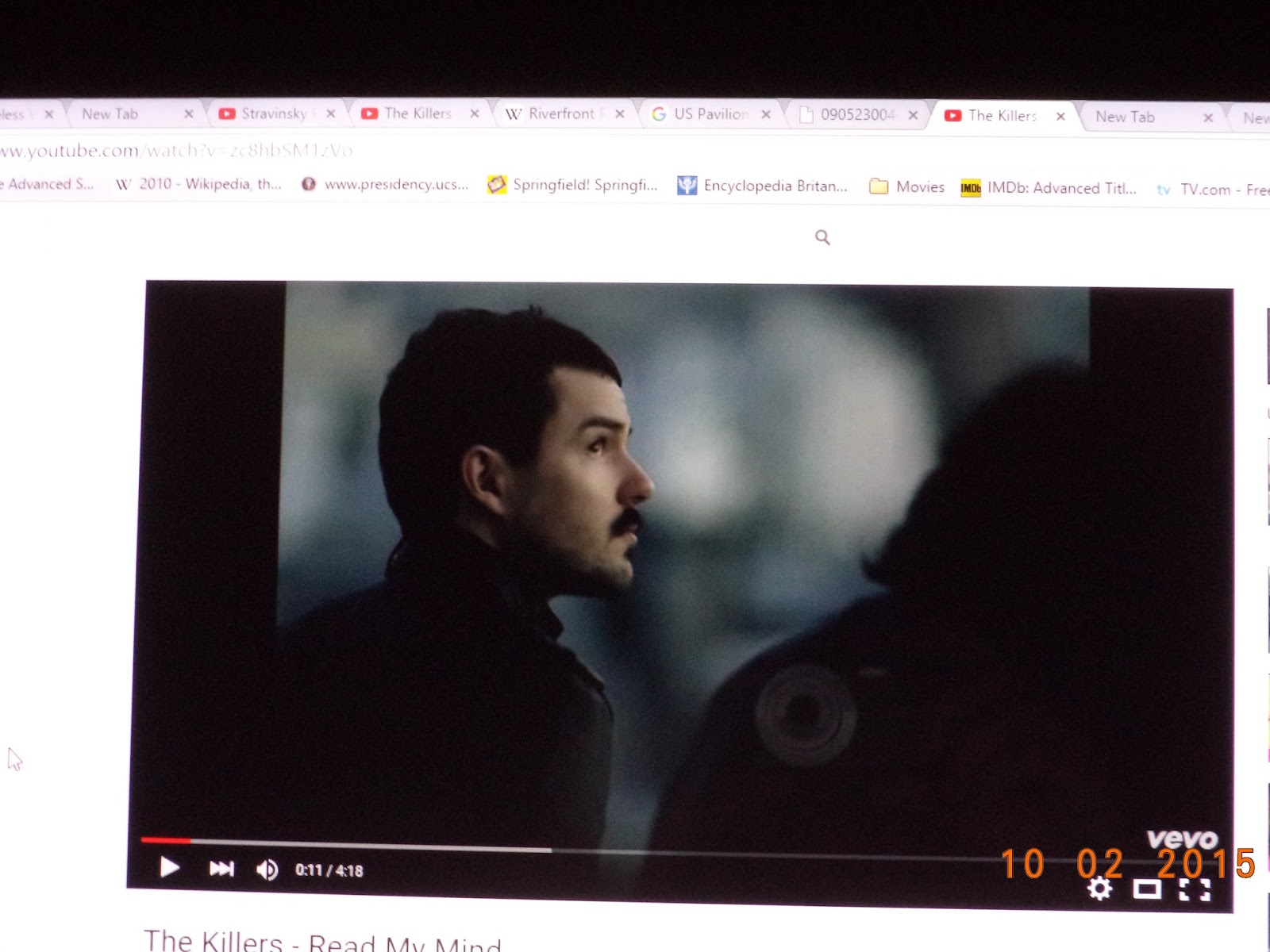Enter full screen mode
The width and height of the screenshot is (1270, 952).
pyautogui.click(x=1195, y=890)
